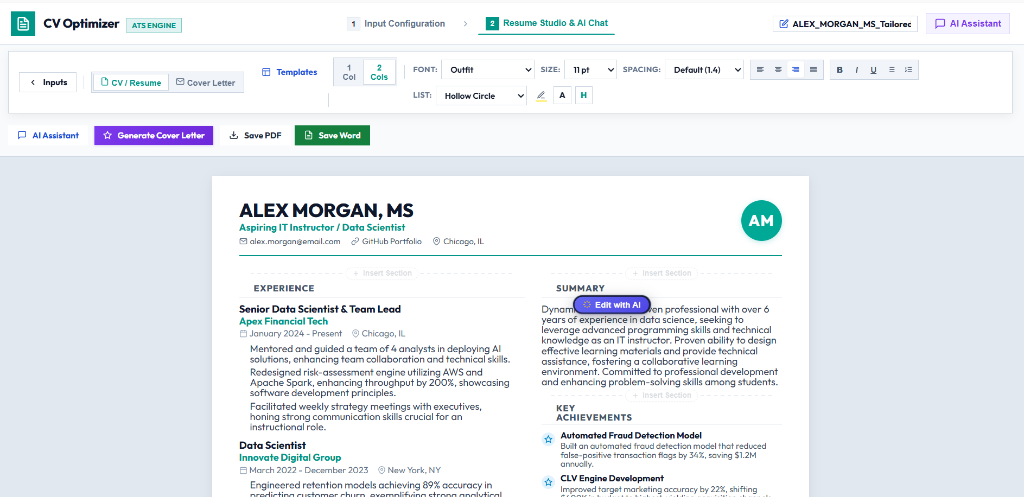Save resume as PDF
This screenshot has height=497, width=1024.
click(255, 135)
